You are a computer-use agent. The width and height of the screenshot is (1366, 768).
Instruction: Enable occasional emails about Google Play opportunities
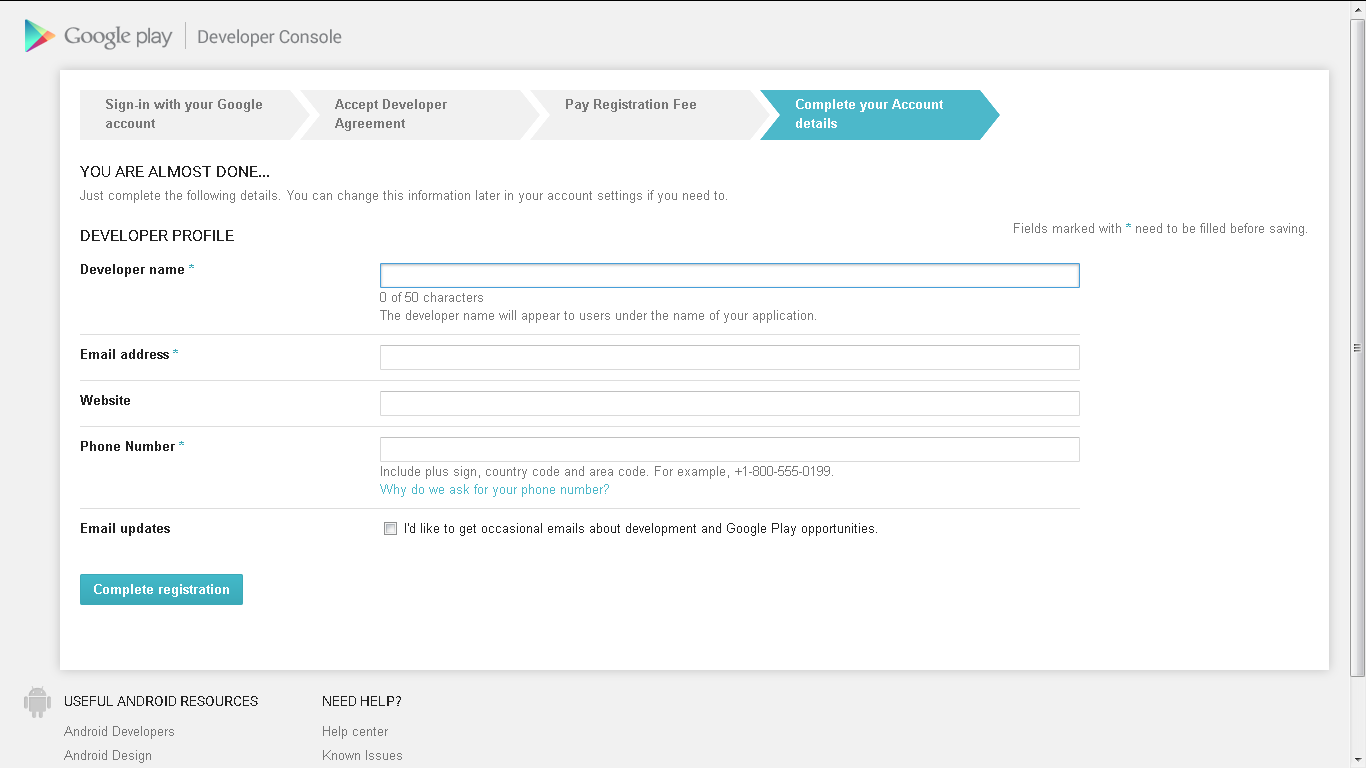390,528
